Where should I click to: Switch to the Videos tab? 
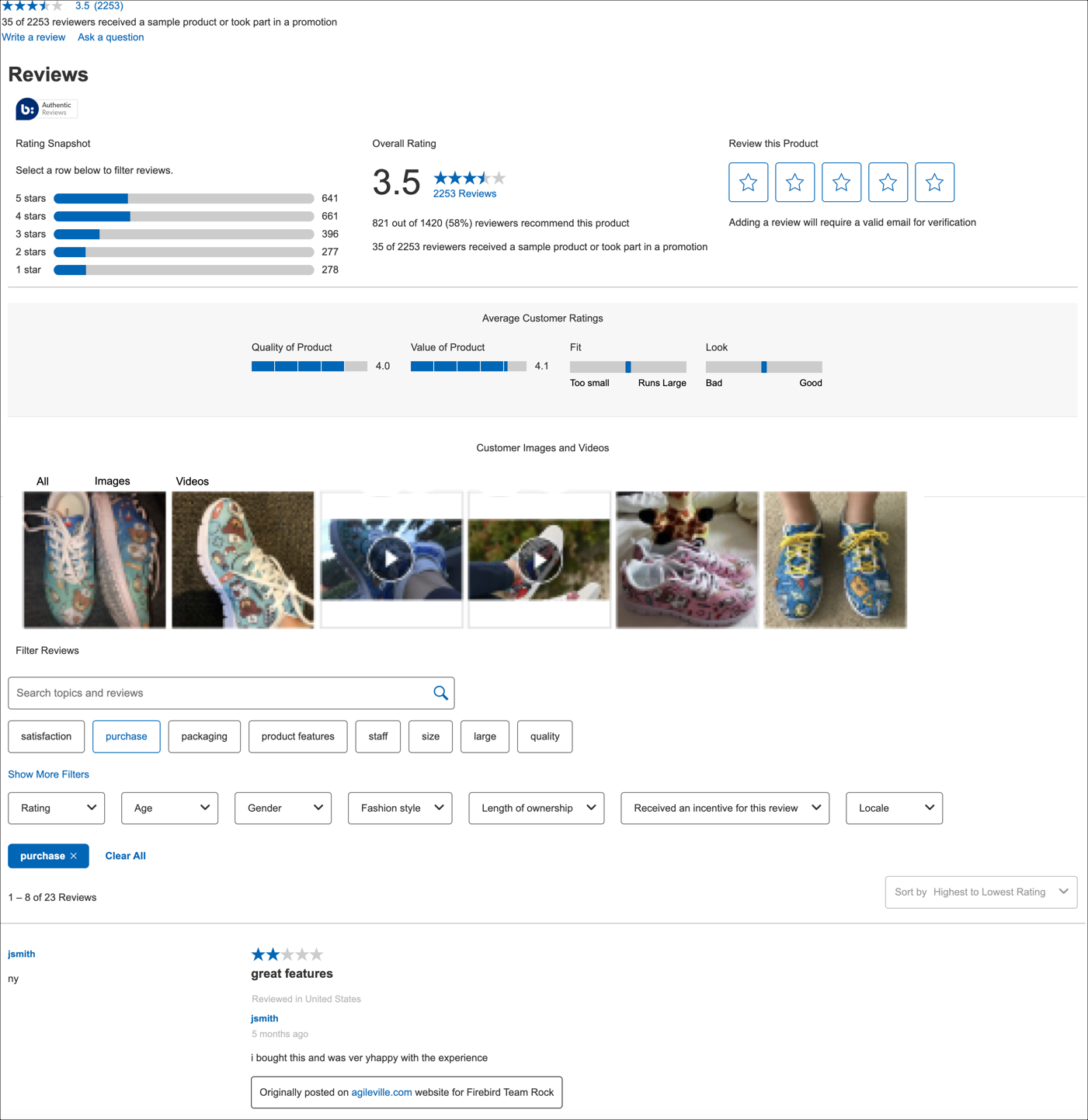click(x=193, y=482)
